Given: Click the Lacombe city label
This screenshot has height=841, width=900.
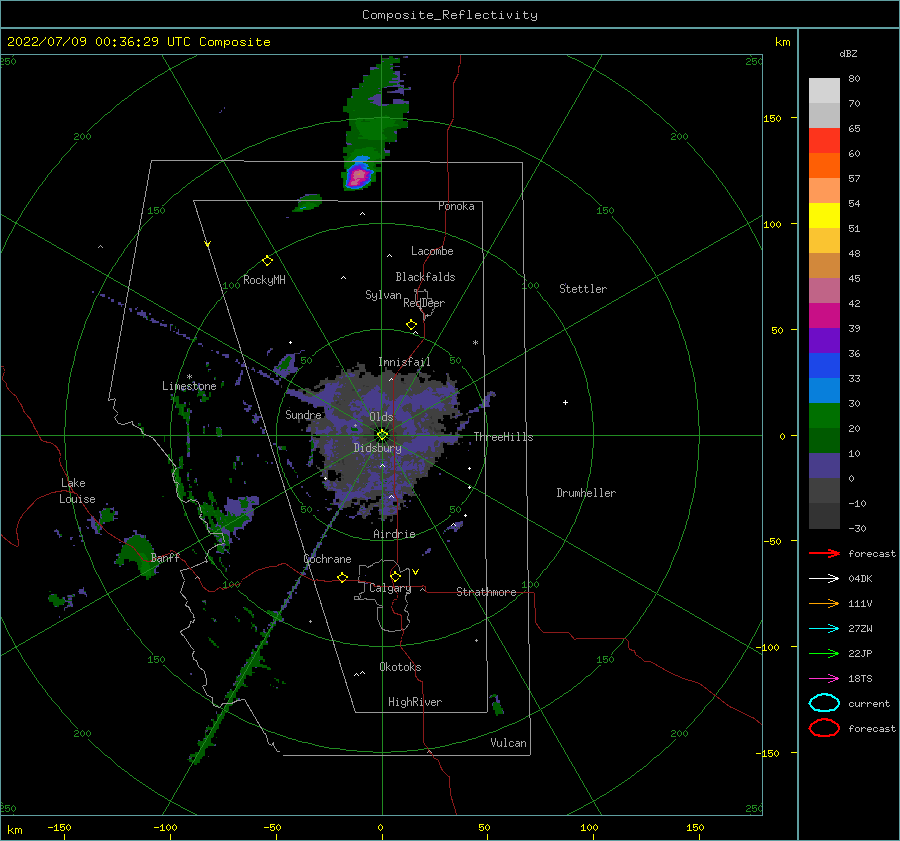Looking at the screenshot, I should click(432, 251).
